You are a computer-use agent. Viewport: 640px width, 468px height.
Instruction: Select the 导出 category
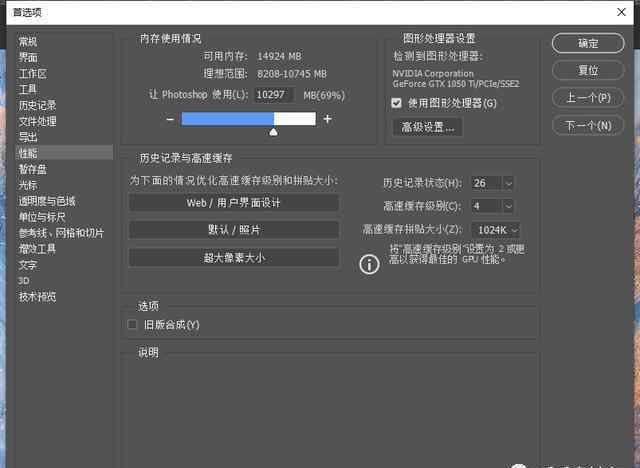coord(28,137)
